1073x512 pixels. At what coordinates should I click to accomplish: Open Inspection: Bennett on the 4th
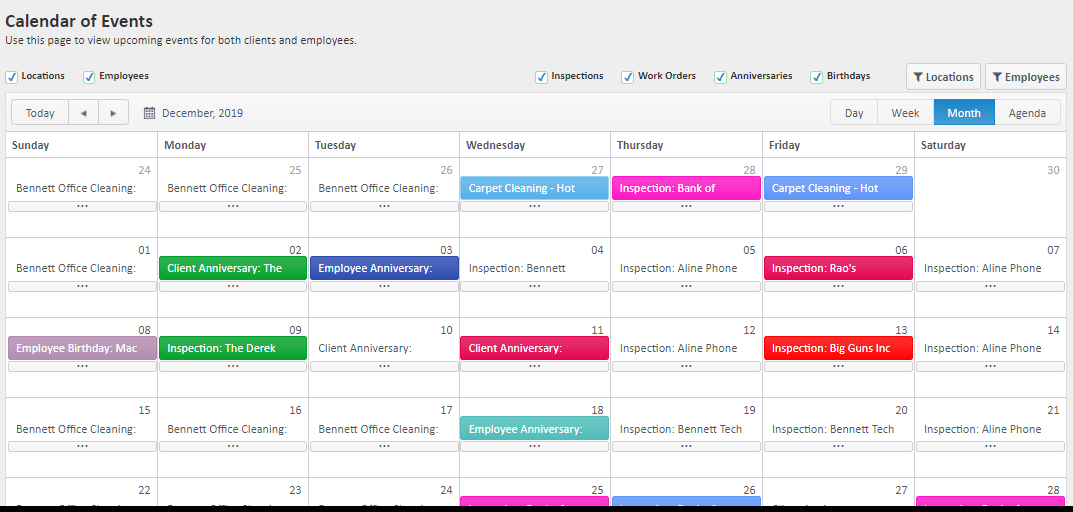pos(534,268)
